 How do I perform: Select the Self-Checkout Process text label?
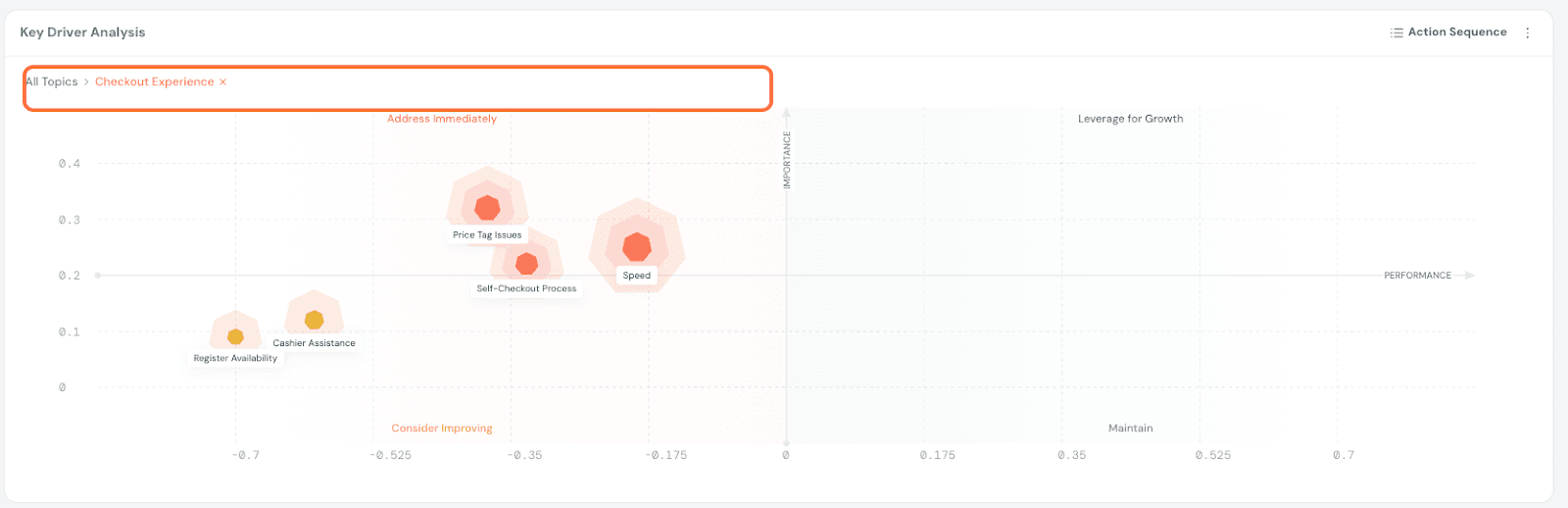526,289
